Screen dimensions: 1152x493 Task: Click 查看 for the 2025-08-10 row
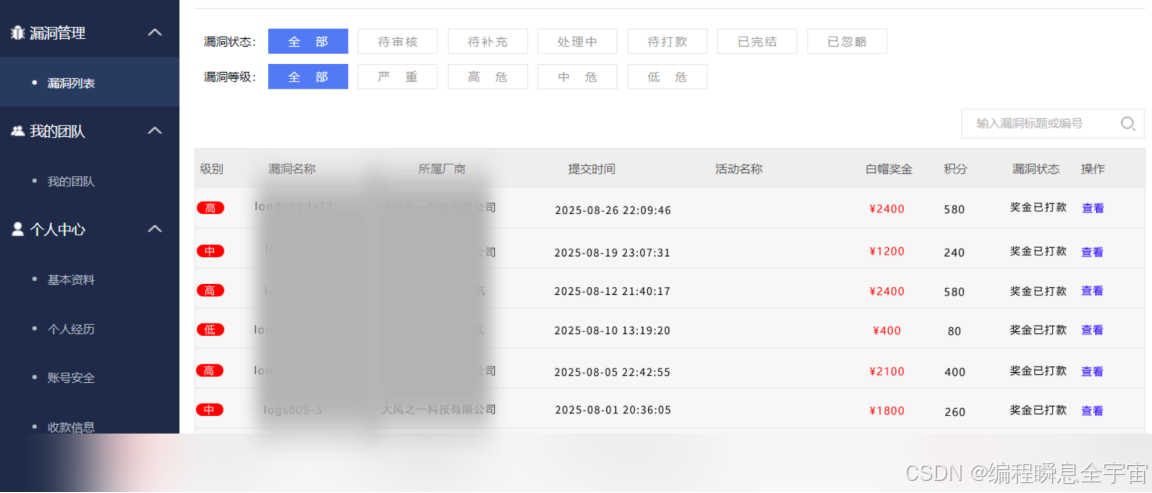point(1092,331)
